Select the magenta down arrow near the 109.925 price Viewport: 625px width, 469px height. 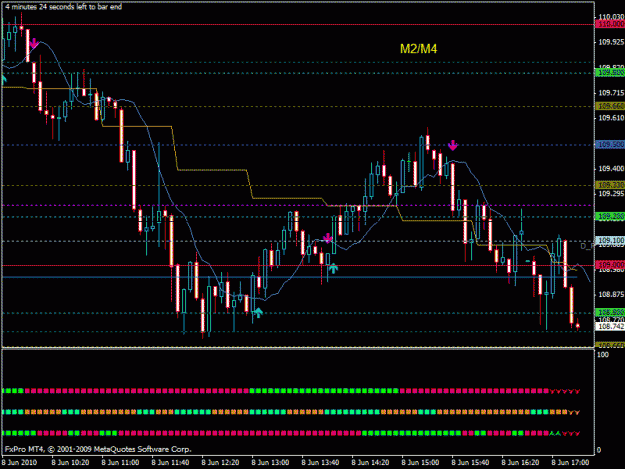33,43
